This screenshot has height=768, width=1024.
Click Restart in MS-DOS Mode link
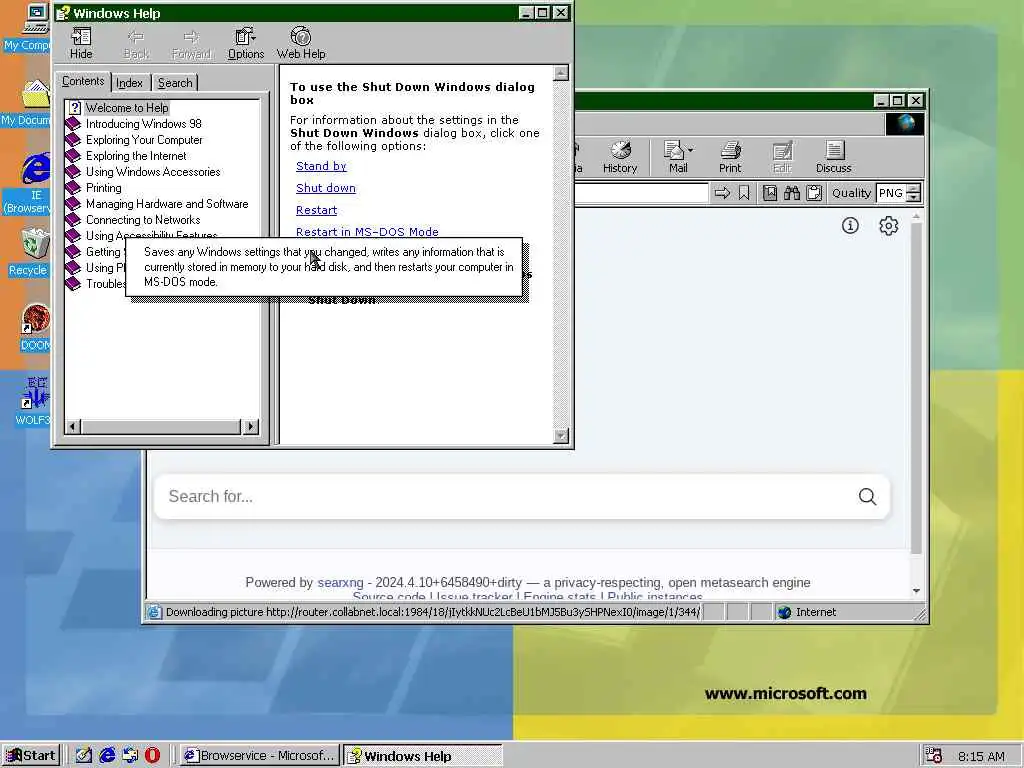click(x=367, y=232)
